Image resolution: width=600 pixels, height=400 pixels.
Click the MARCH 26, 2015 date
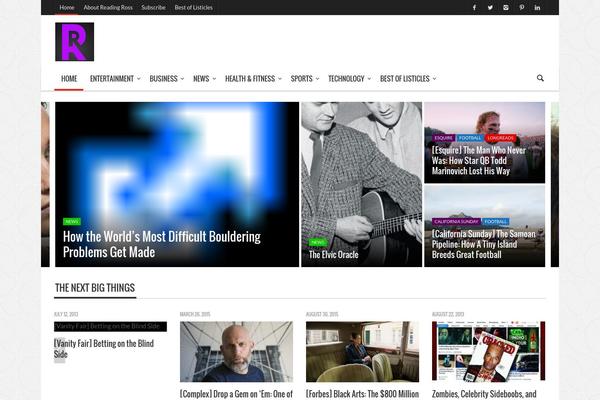pos(195,314)
